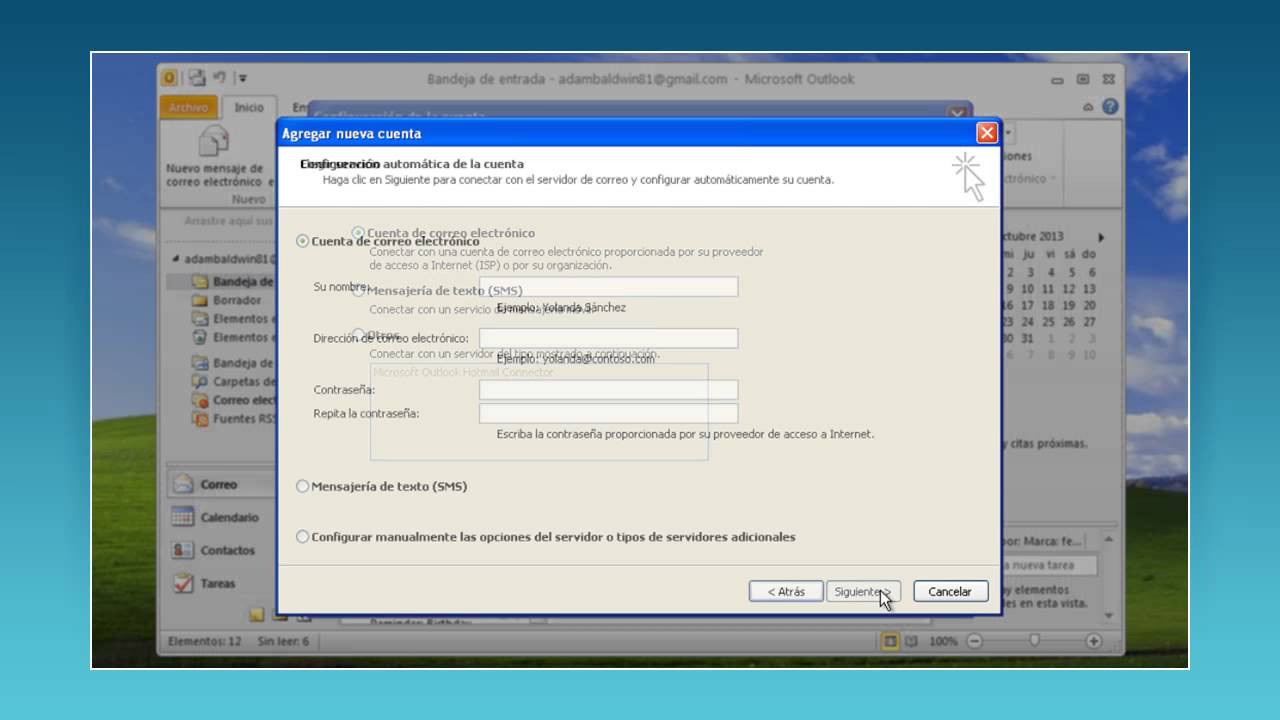Choose the 'Mensajería de texto (SMS)' radio option

[x=303, y=486]
